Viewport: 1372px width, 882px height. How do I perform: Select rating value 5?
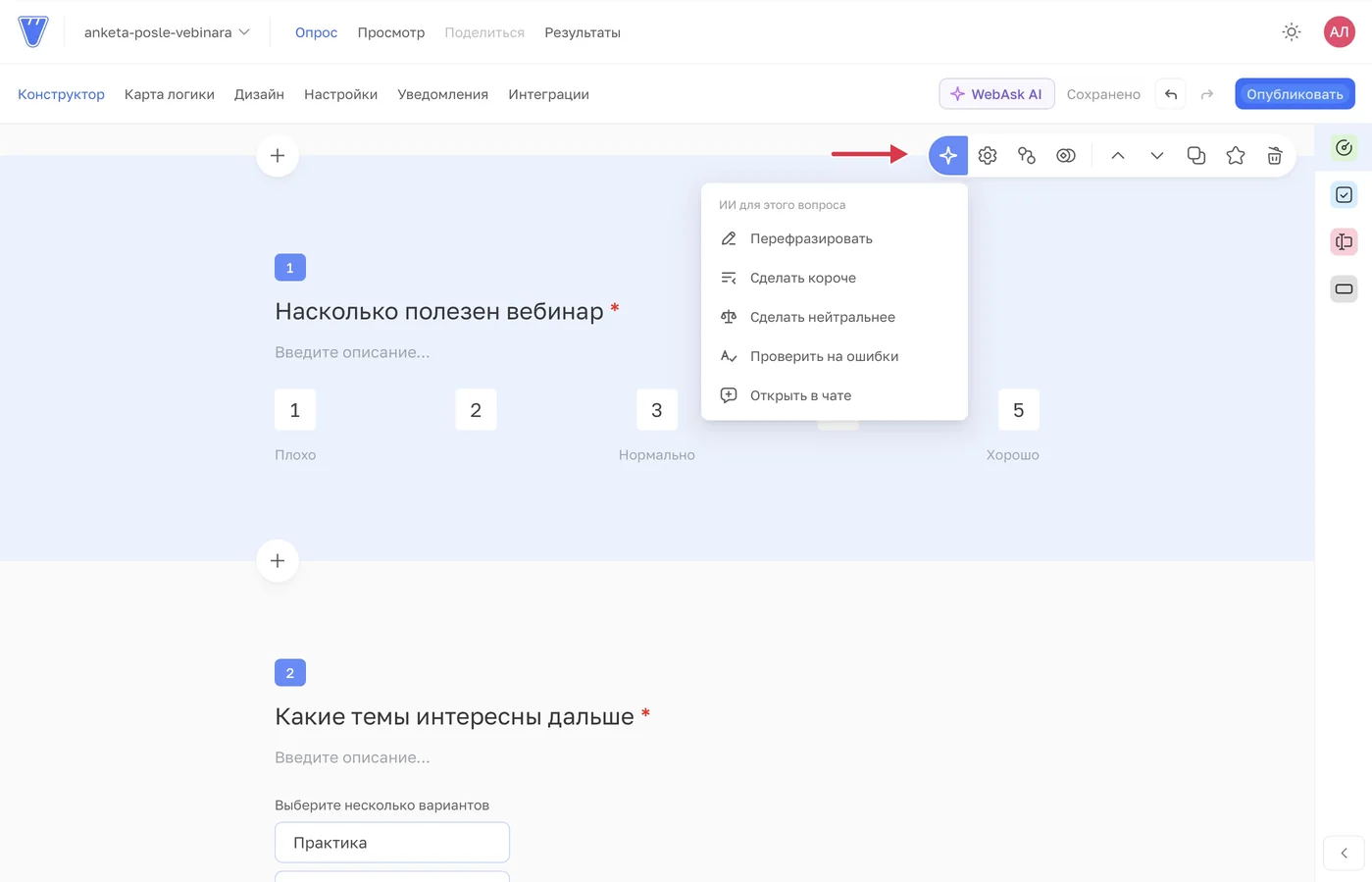tap(1019, 410)
